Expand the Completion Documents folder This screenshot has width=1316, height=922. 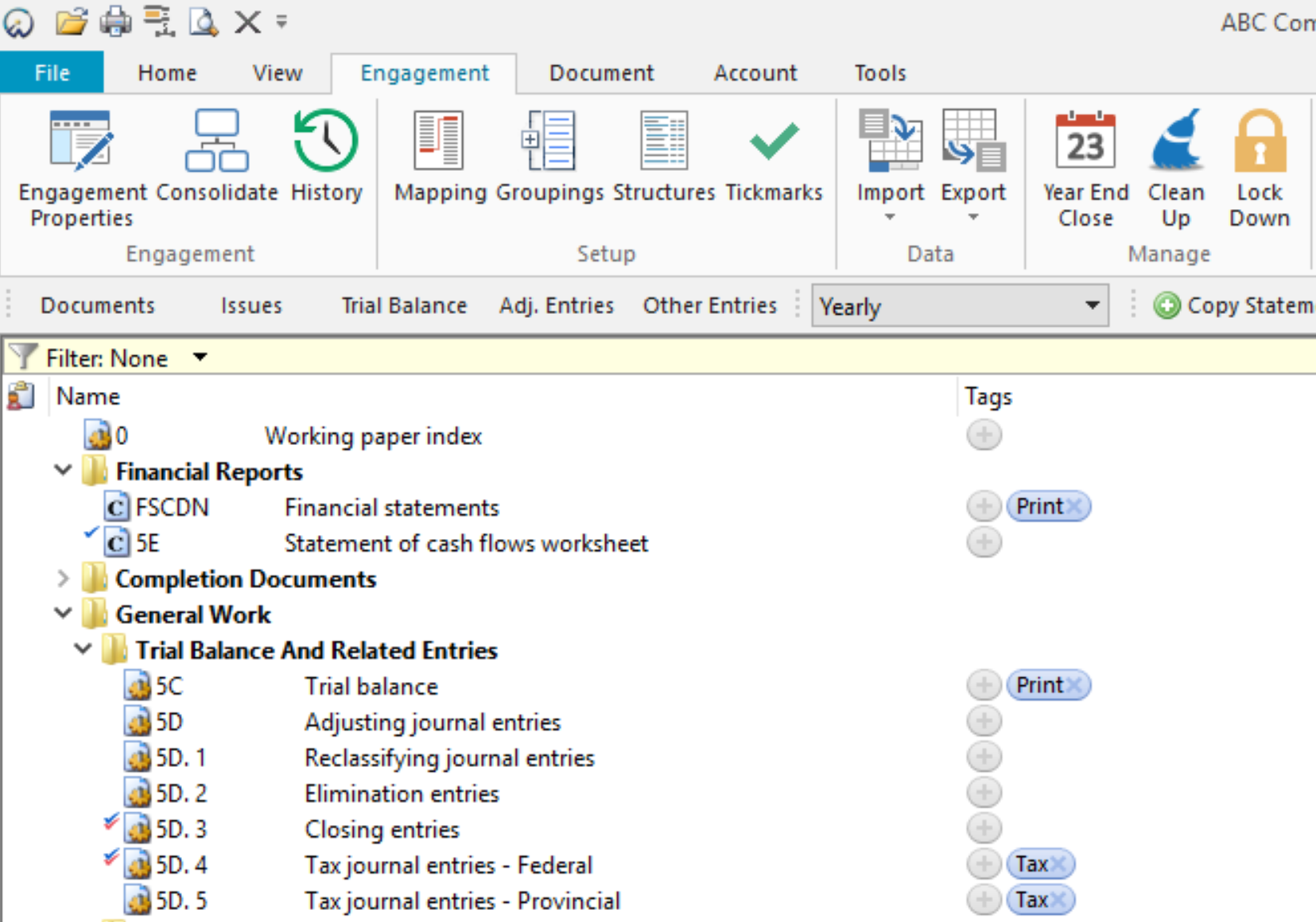64,579
